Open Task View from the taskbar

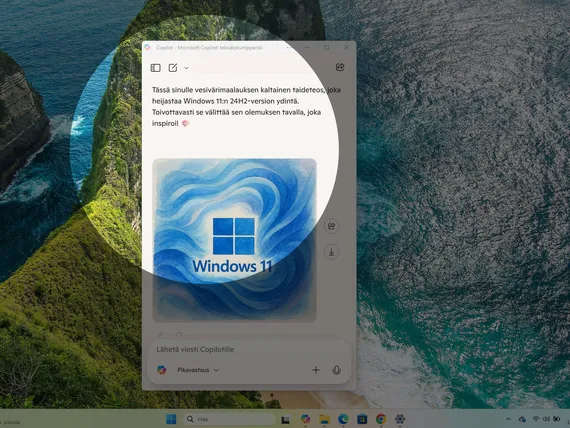point(286,420)
